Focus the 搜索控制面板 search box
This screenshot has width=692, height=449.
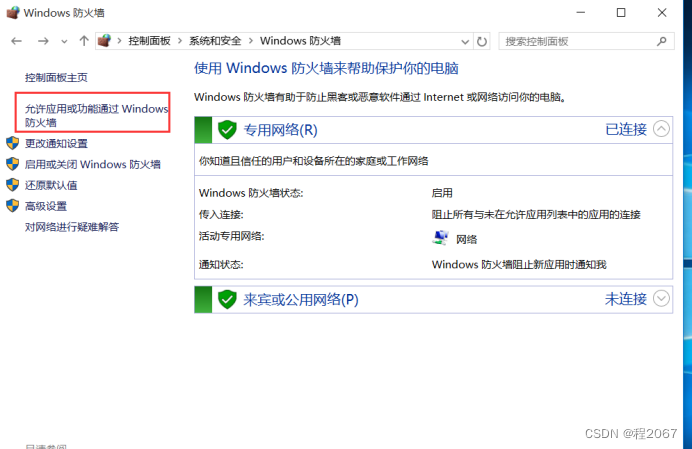(x=586, y=42)
